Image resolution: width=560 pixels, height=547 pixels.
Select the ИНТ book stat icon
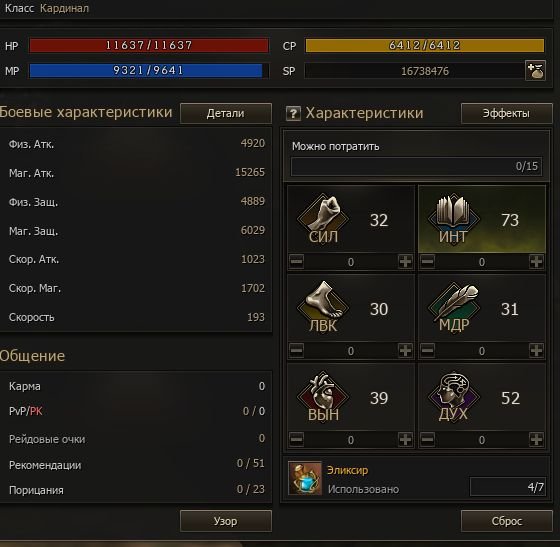[453, 218]
